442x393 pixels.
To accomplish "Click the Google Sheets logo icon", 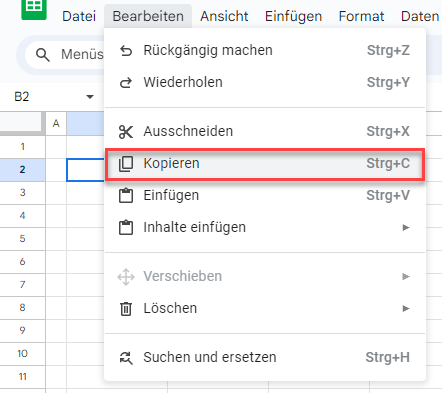I will coord(34,9).
